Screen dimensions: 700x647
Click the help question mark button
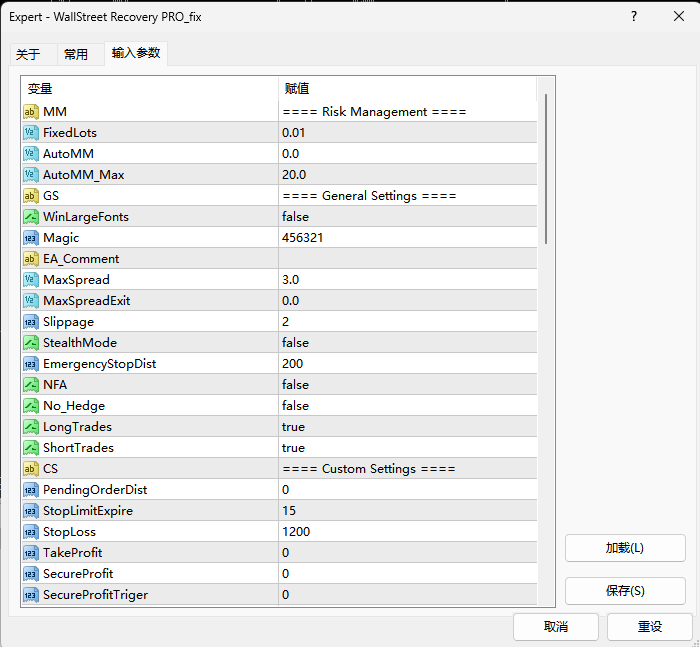coord(634,17)
